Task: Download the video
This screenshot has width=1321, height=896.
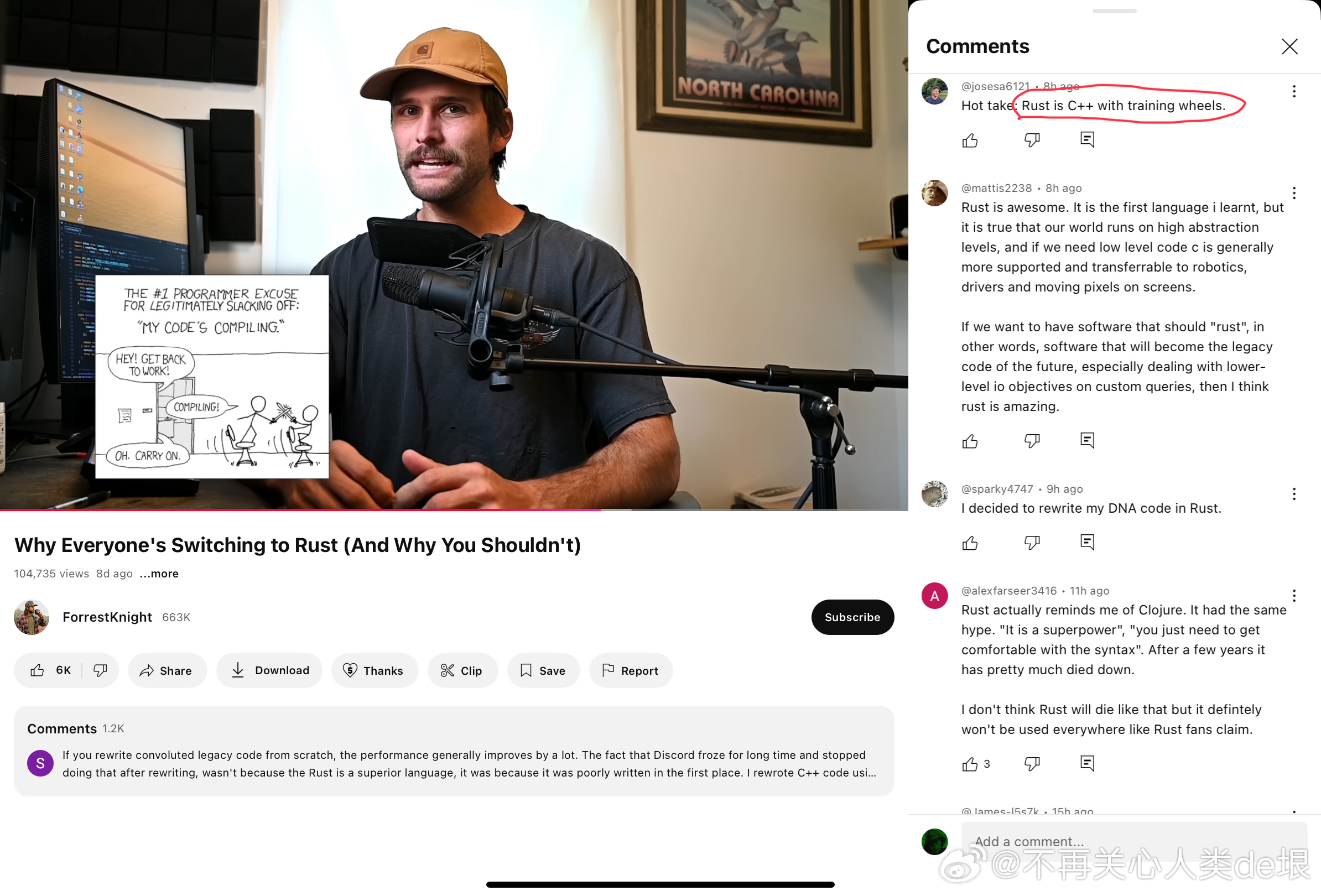Action: coord(269,670)
